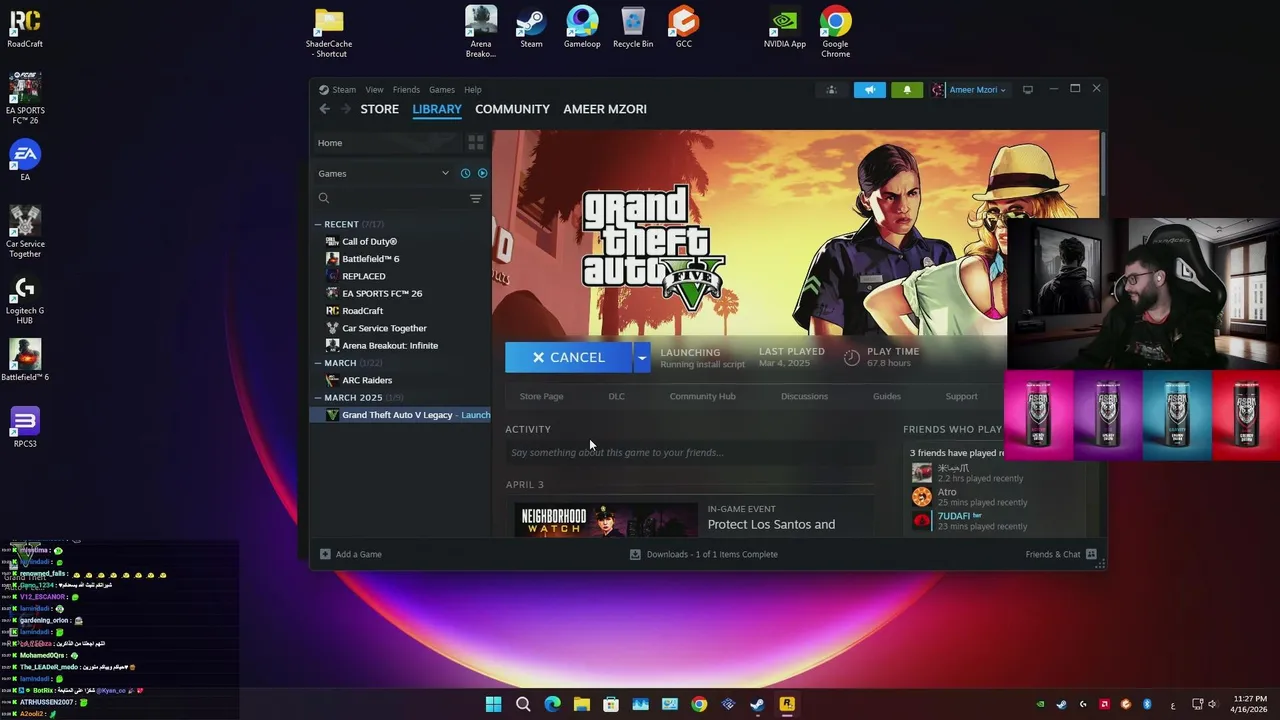Open Community Hub link
The image size is (1280, 720).
coord(702,396)
